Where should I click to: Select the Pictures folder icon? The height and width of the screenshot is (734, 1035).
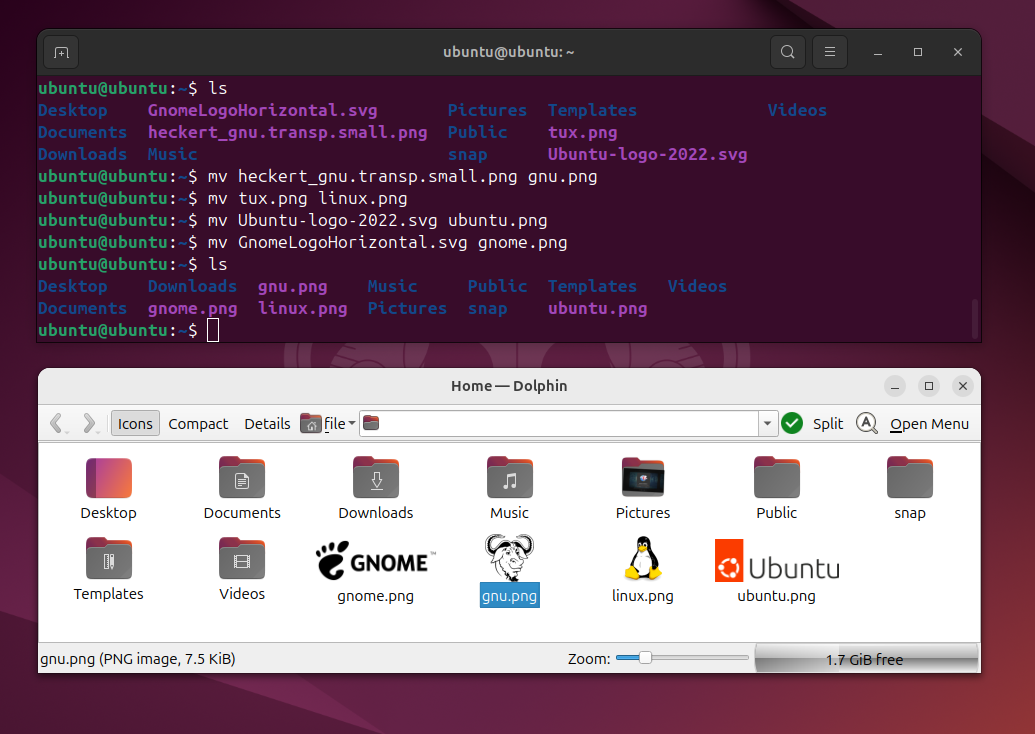[643, 478]
